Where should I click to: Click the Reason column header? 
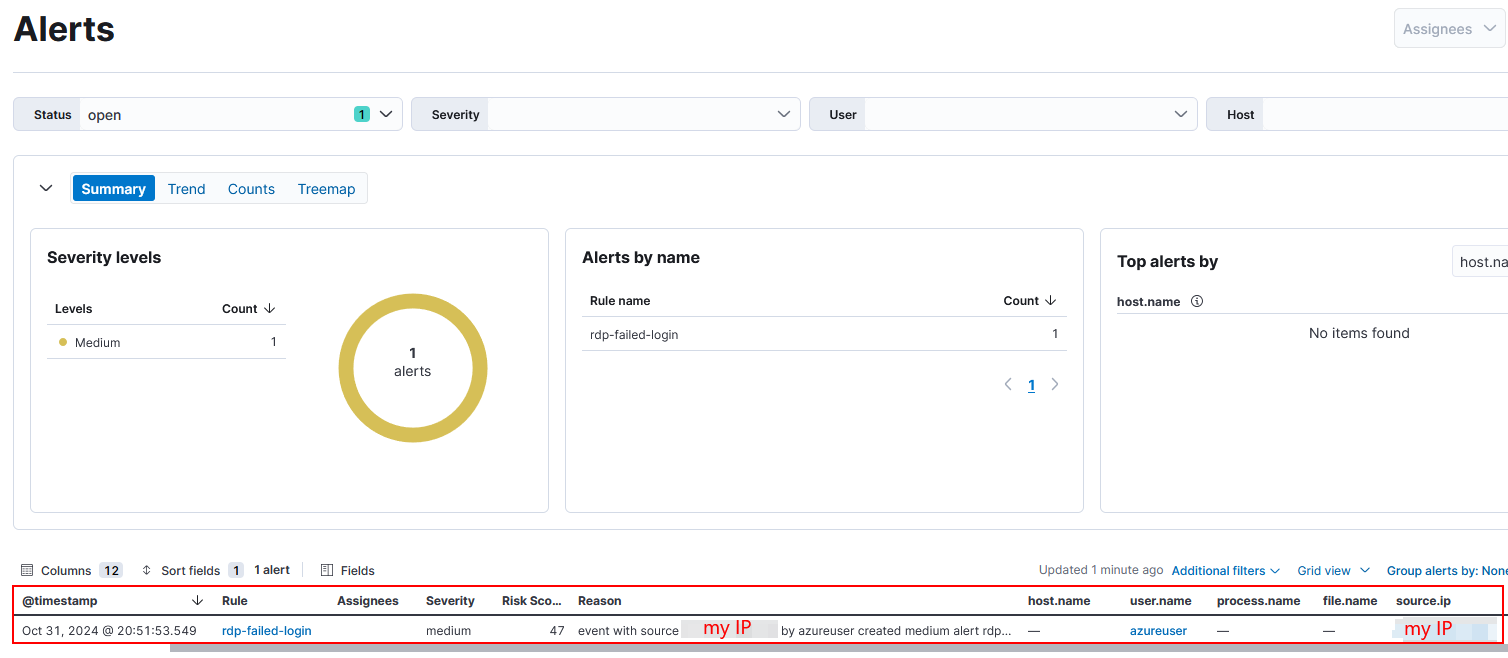600,601
